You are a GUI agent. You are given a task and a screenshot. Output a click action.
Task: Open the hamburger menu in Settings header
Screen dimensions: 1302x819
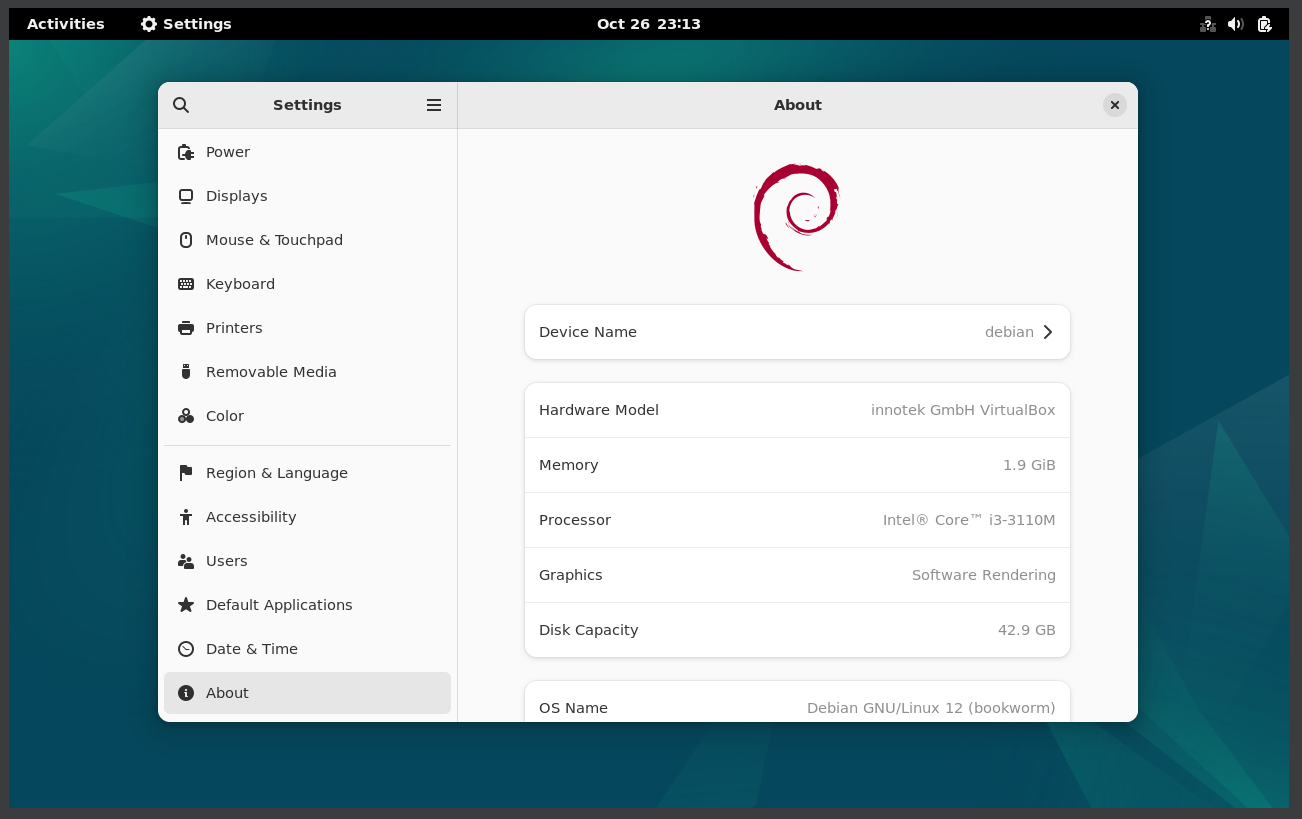point(434,105)
